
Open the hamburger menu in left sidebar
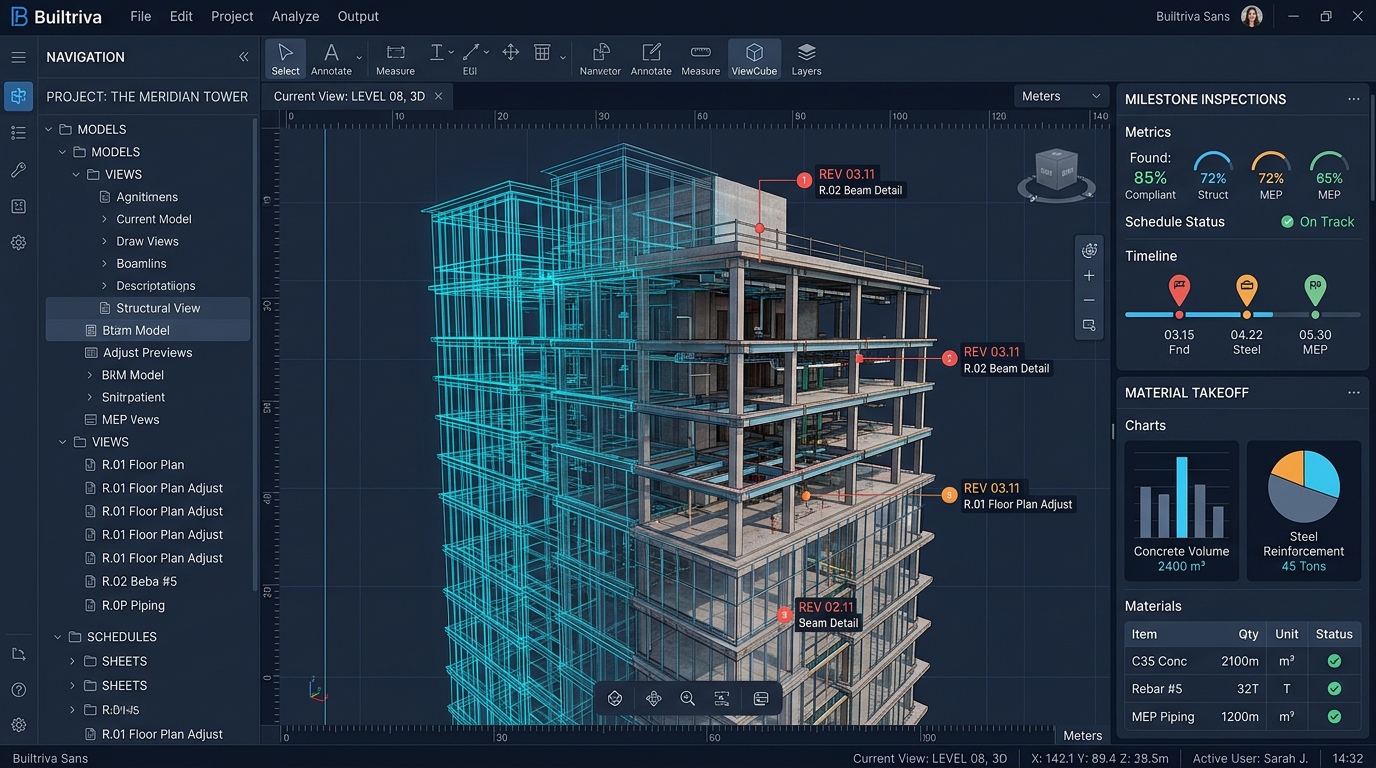click(18, 58)
